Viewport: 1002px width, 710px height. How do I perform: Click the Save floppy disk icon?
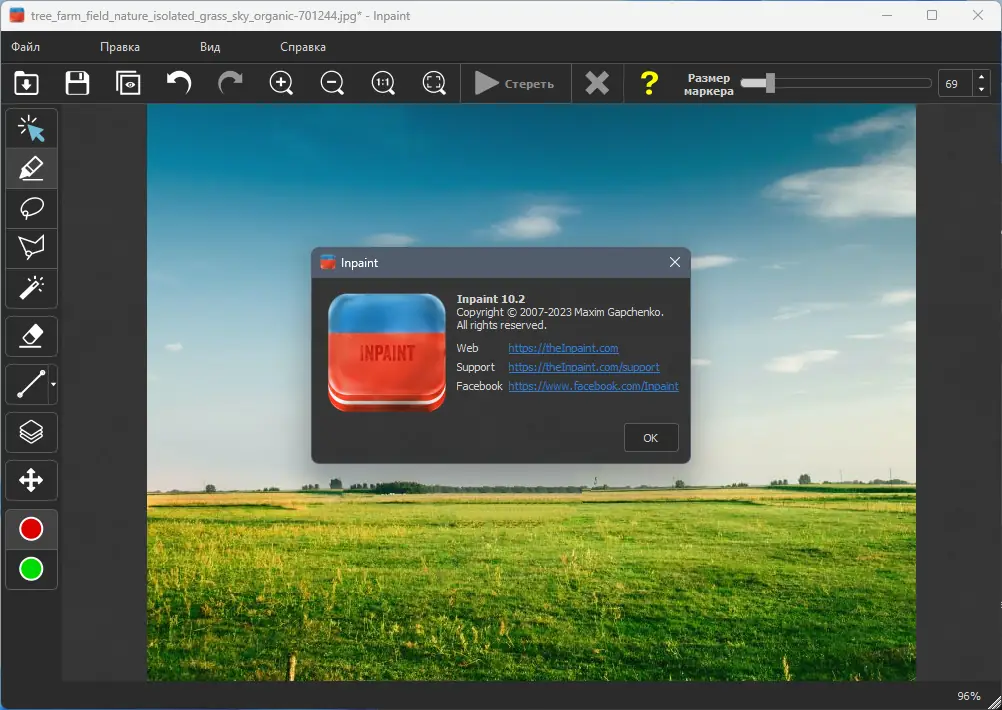pyautogui.click(x=77, y=83)
